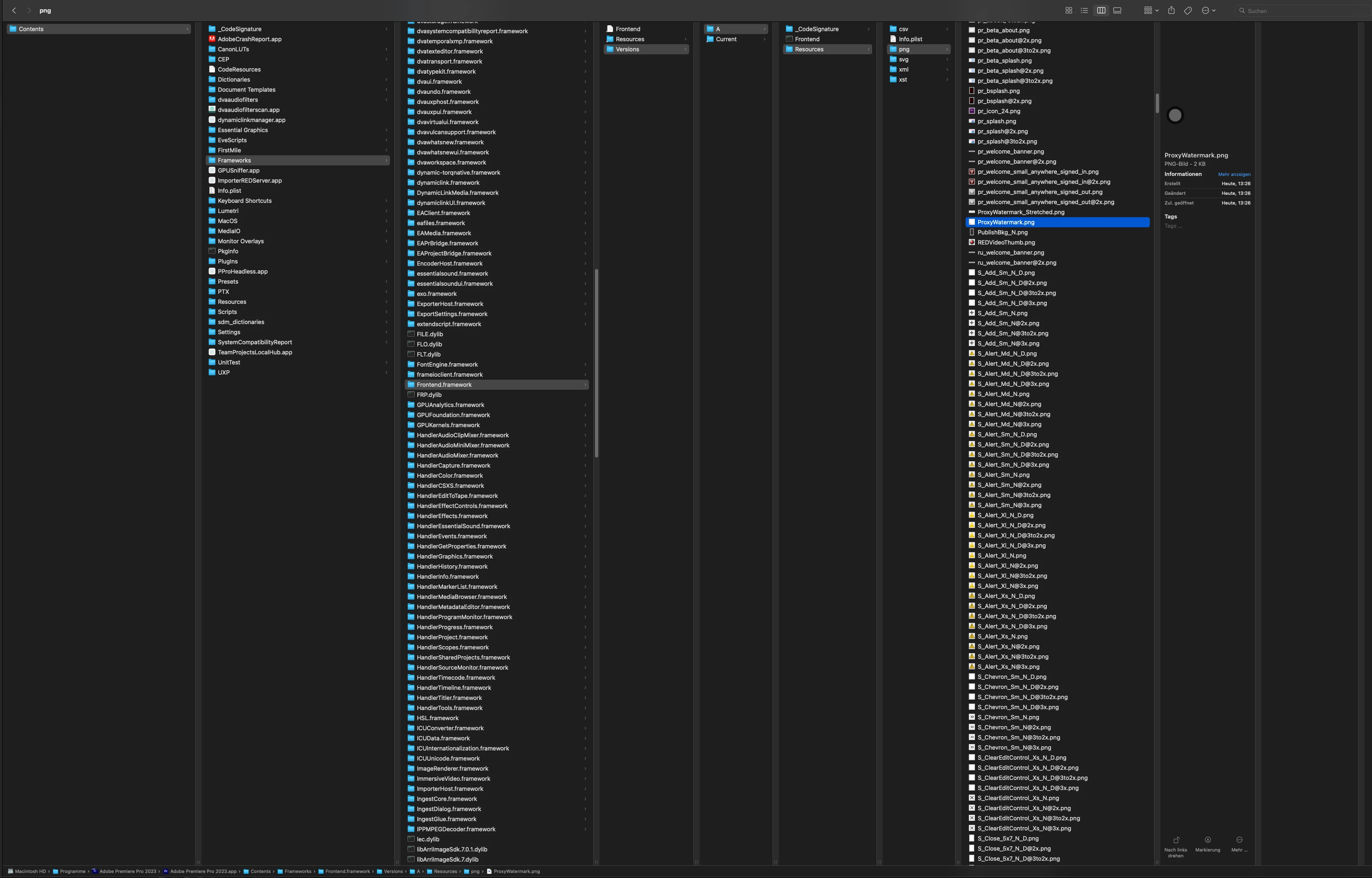Click the Share toolbar icon
The width and height of the screenshot is (1372, 878).
tap(1171, 10)
